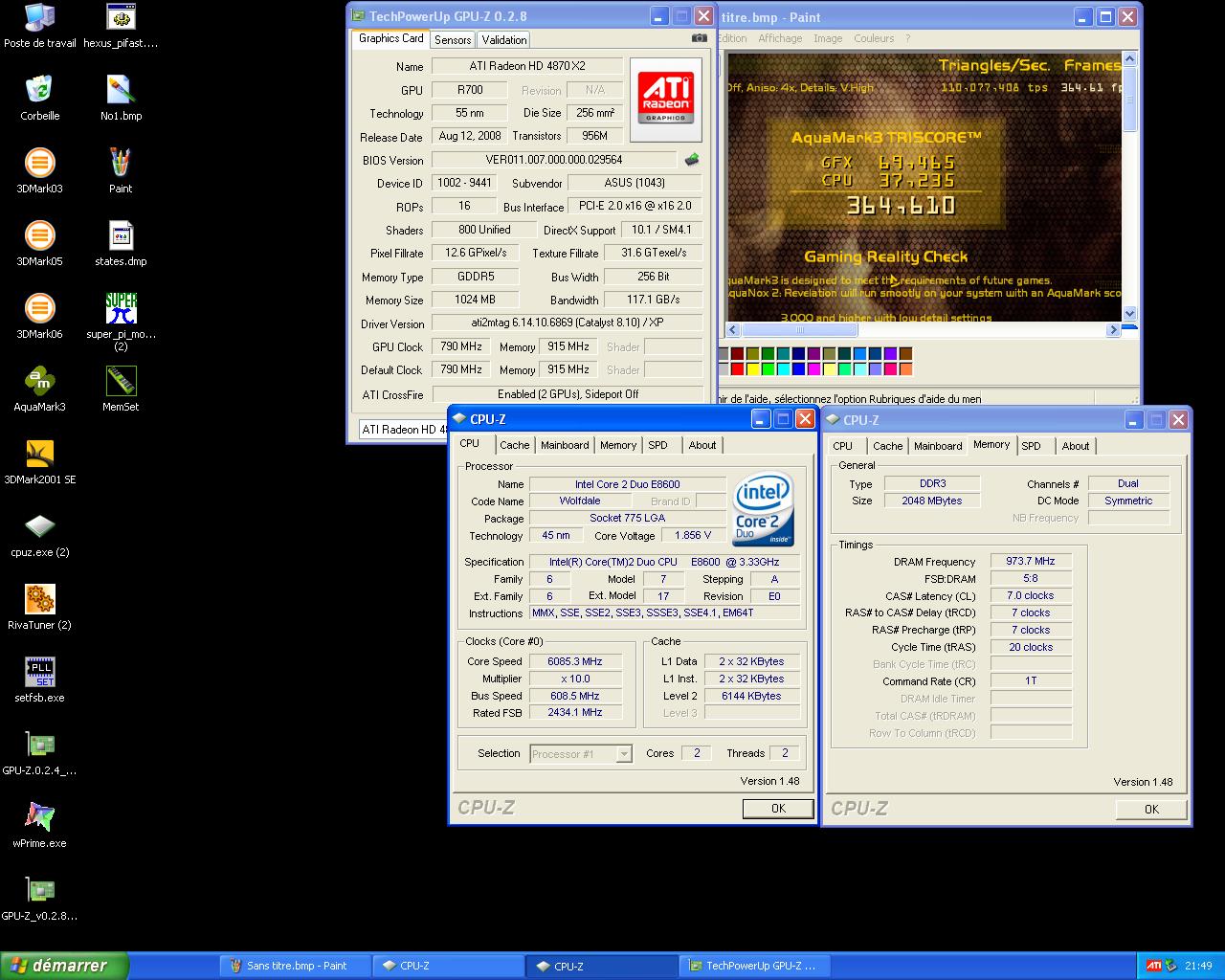Open the ? help menu in Paint
This screenshot has width=1225, height=980.
pos(907,38)
